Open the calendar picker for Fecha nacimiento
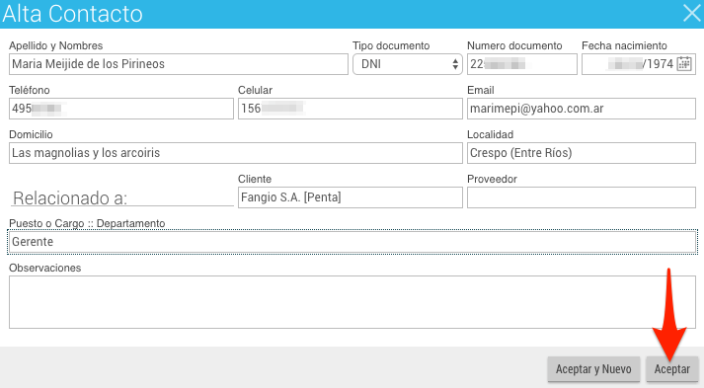Image resolution: width=704 pixels, height=388 pixels. tap(684, 64)
